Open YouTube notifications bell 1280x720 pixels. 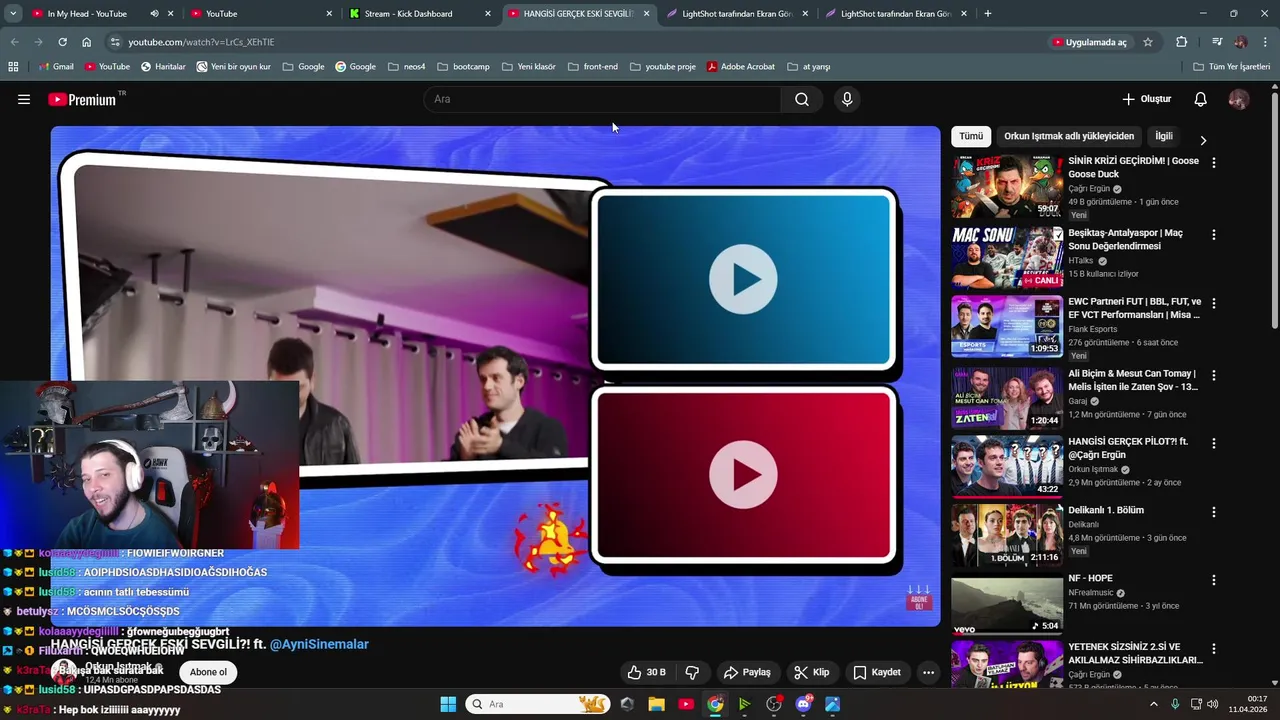(1201, 99)
